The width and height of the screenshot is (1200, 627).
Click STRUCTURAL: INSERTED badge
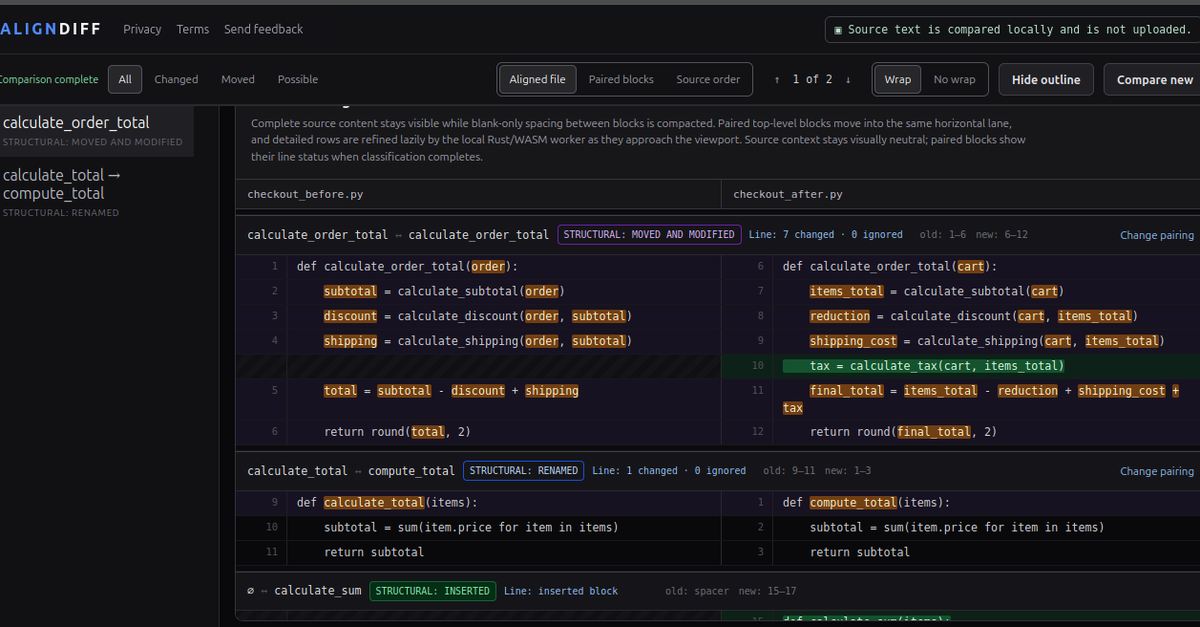coord(433,591)
